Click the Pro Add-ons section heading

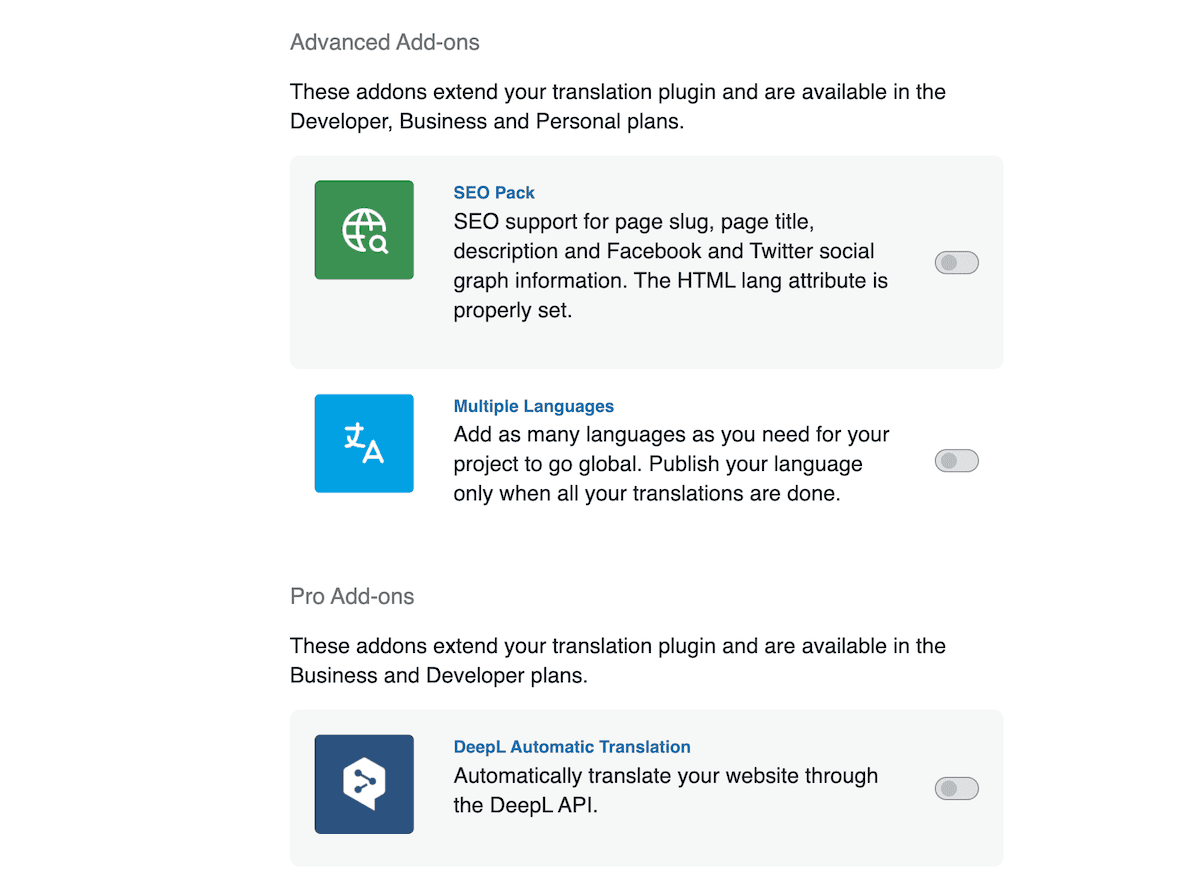coord(351,596)
